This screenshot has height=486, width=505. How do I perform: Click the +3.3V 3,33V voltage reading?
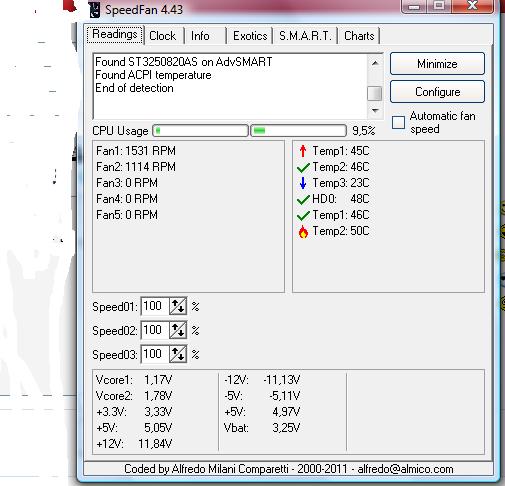click(134, 412)
